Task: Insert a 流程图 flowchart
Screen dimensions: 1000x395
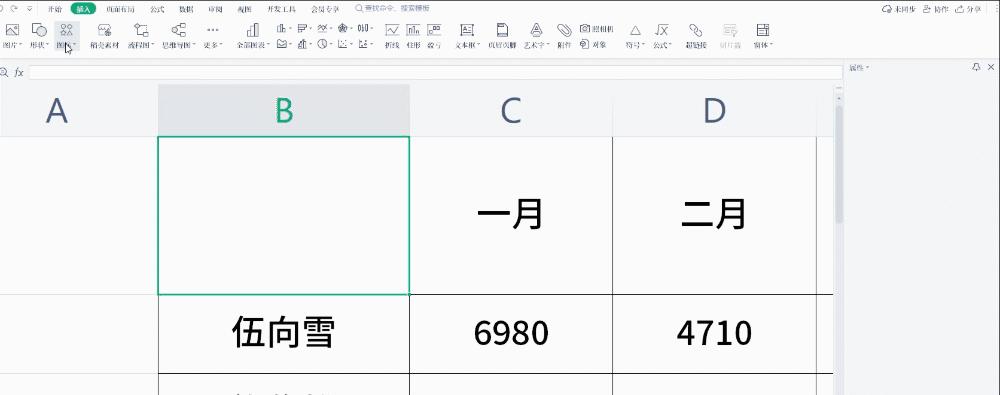Action: [x=141, y=36]
